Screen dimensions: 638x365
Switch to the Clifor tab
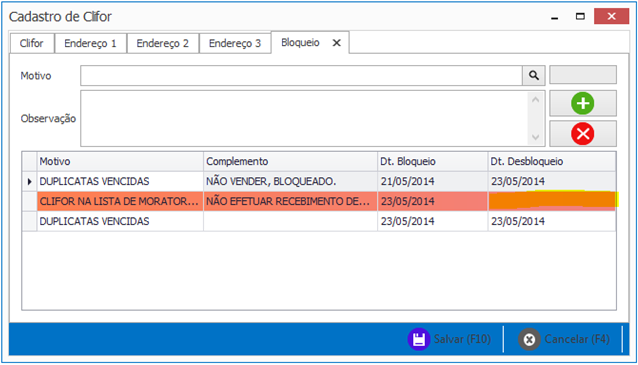(32, 43)
